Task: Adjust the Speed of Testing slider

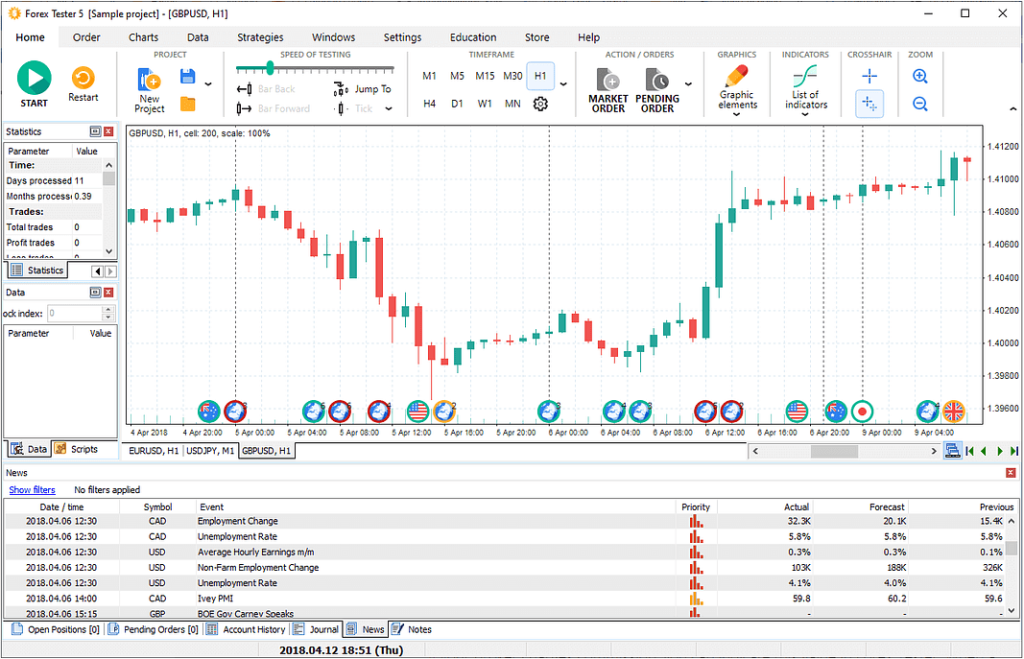Action: [x=270, y=69]
